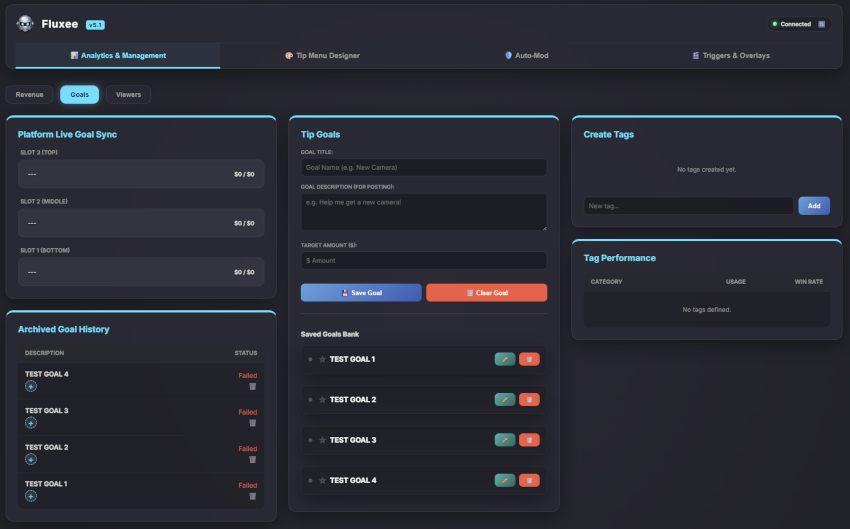Click the Slot 1 (Bottom) goal box
The image size is (850, 529).
[x=141, y=272]
